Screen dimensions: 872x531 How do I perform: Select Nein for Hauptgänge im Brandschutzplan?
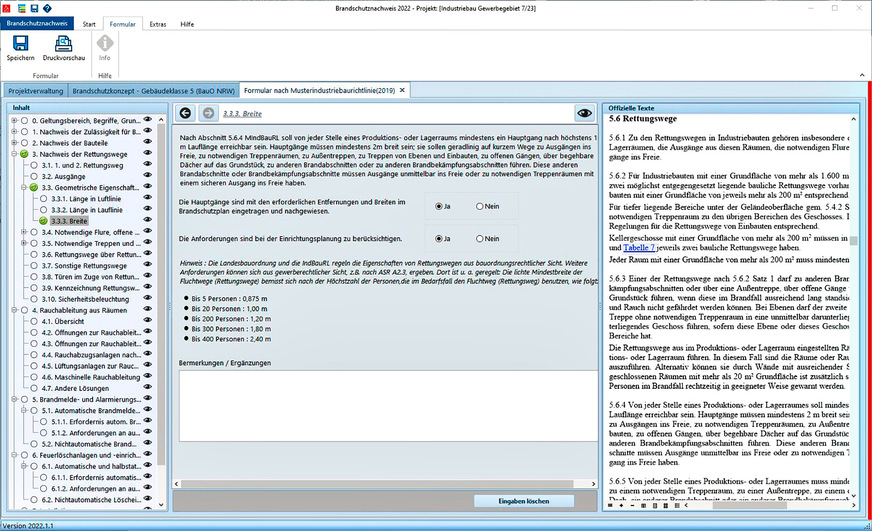pos(480,206)
